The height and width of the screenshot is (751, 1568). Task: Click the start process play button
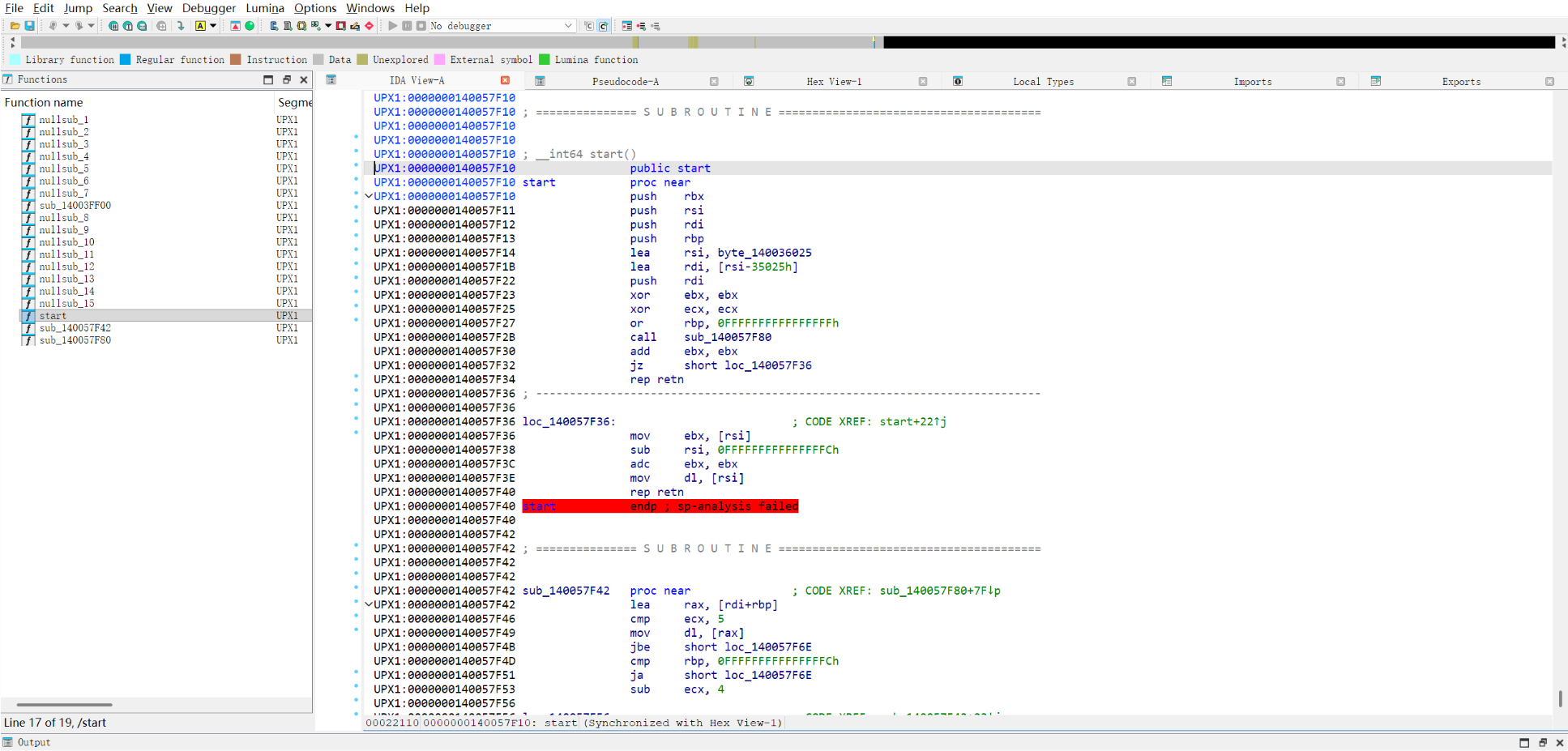[x=393, y=26]
